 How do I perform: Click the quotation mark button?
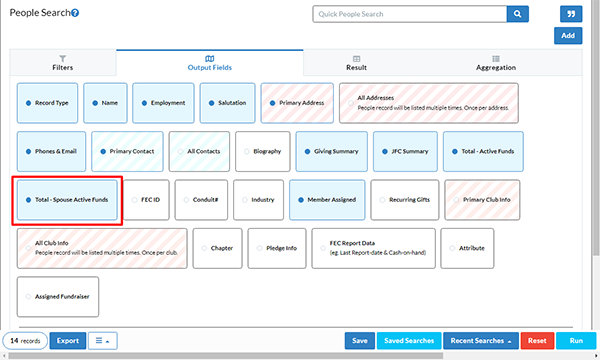click(571, 14)
